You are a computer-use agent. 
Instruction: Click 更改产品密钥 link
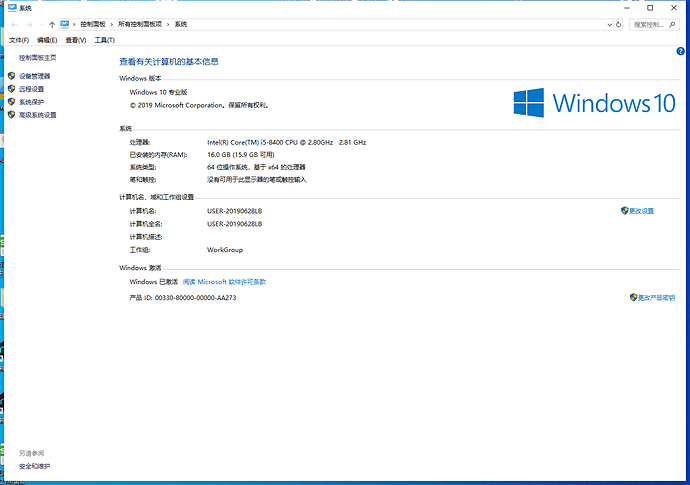(x=656, y=298)
